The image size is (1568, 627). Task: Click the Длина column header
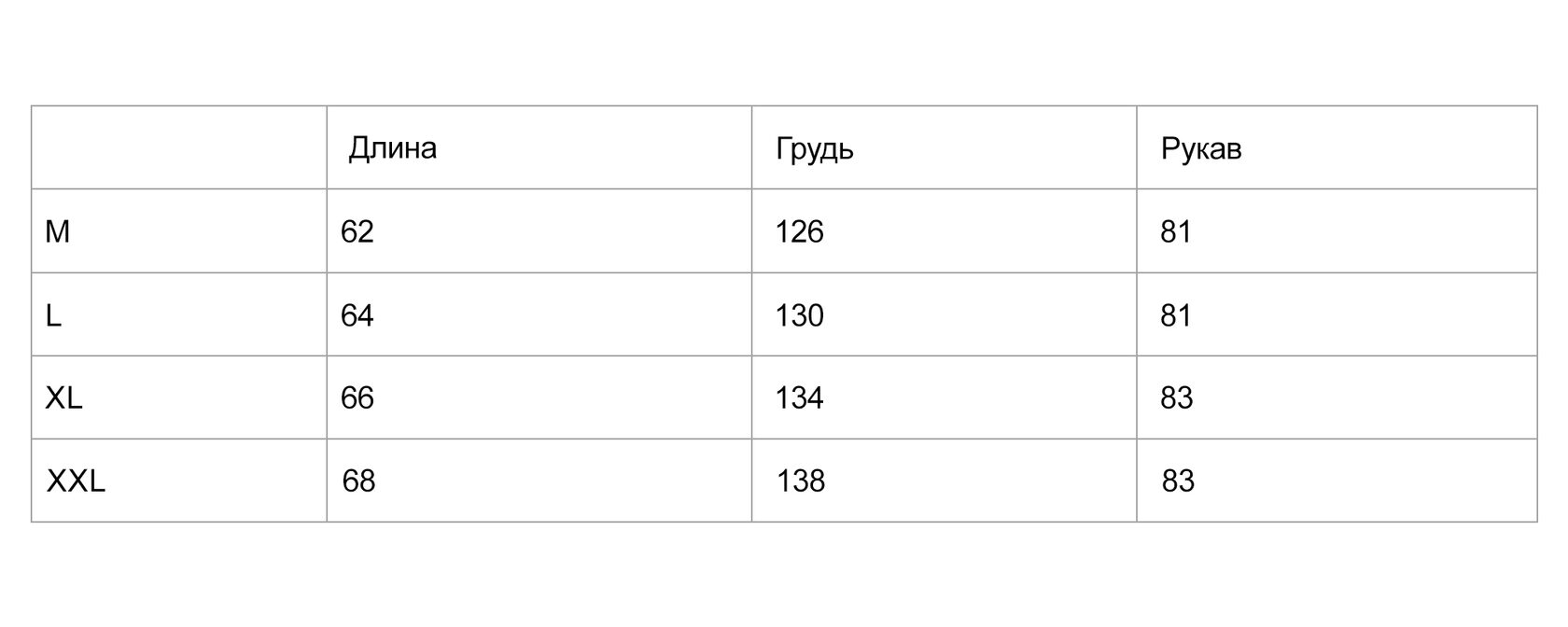[x=392, y=149]
